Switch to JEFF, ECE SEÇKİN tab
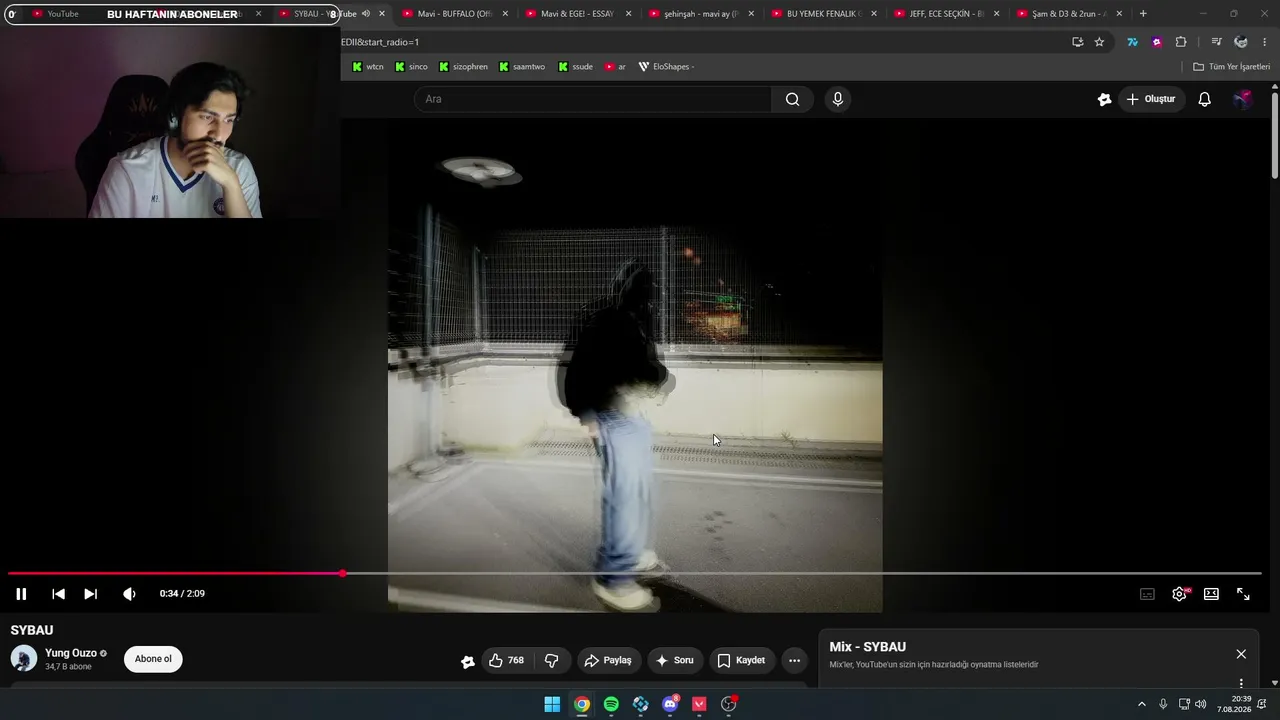Screen dimensions: 1280x720 coord(947,14)
